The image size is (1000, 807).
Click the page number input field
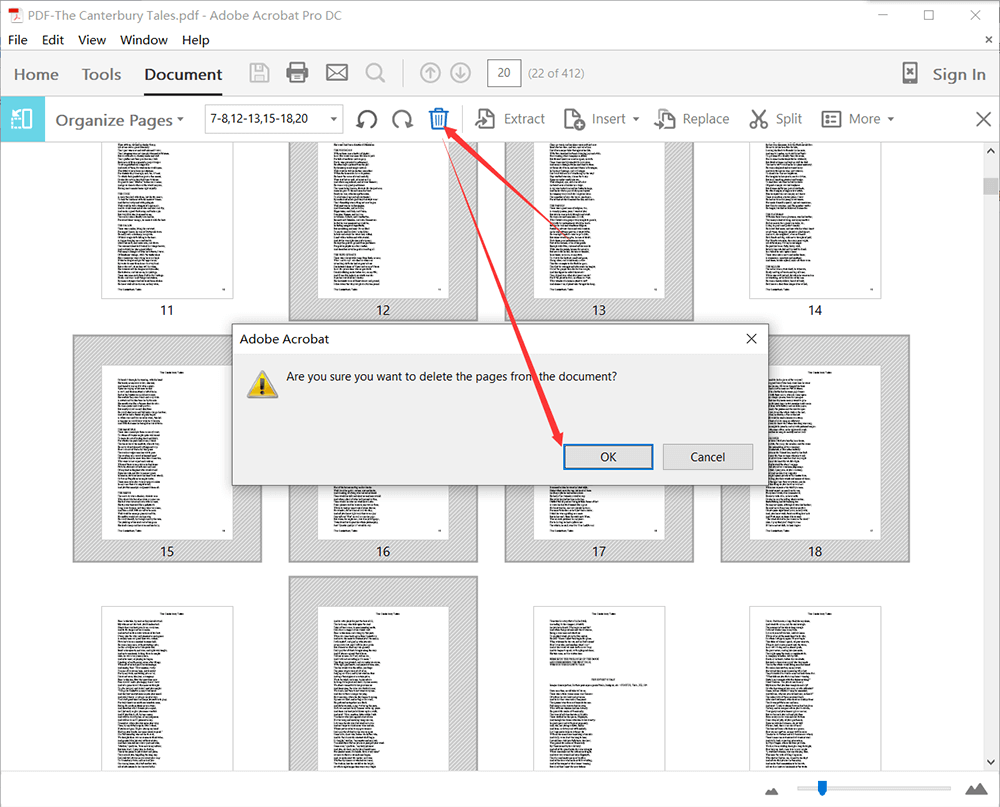(x=503, y=73)
